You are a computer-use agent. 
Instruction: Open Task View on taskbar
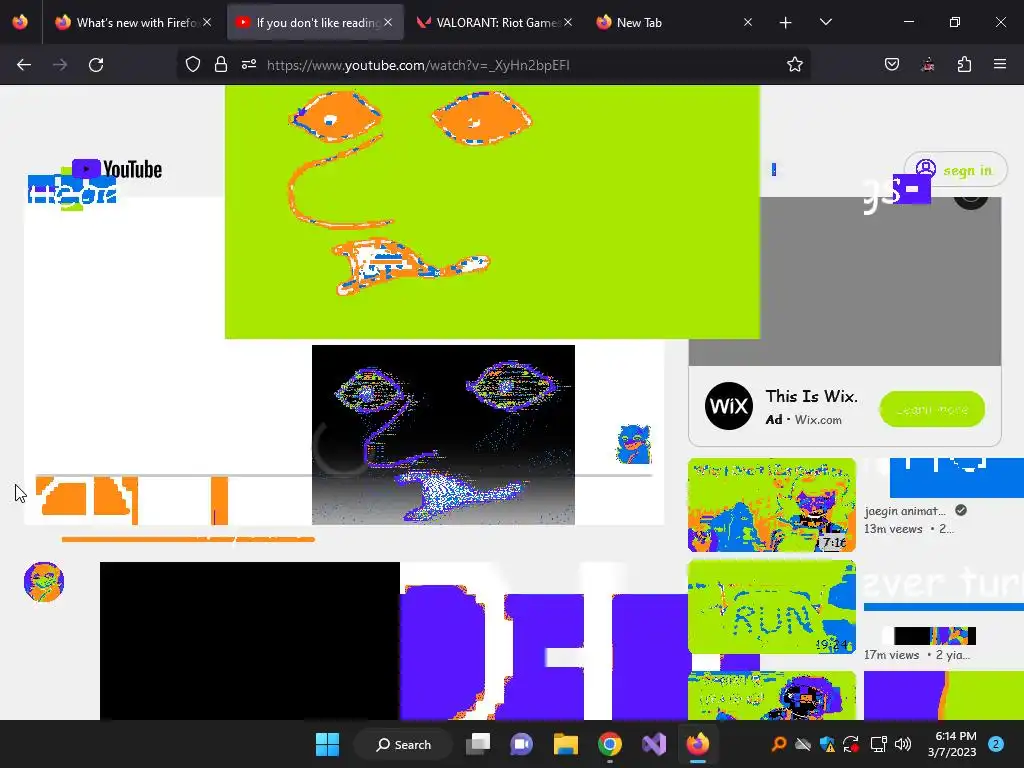click(478, 744)
